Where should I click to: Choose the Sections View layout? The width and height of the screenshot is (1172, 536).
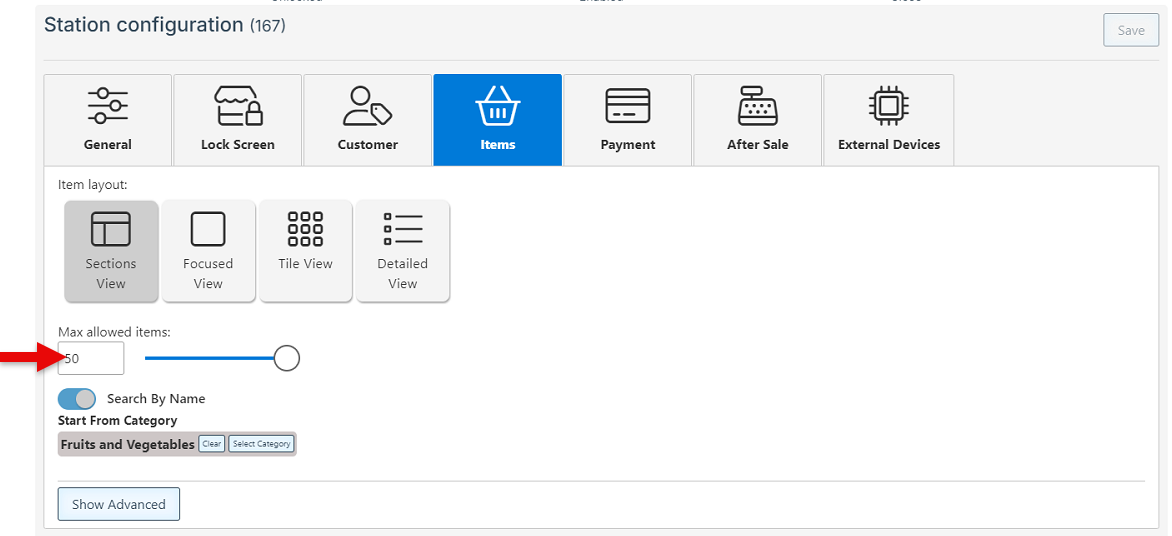(111, 251)
